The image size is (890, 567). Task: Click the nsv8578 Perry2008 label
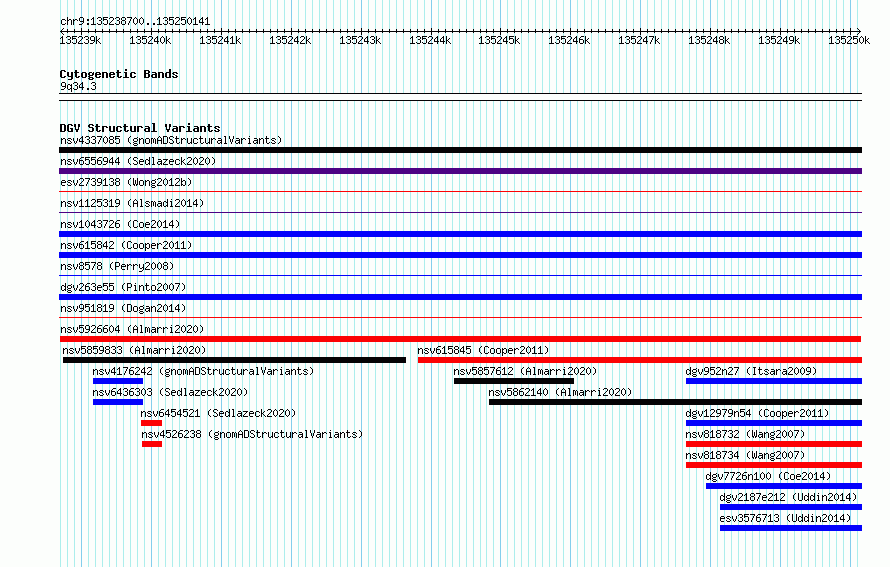click(117, 266)
